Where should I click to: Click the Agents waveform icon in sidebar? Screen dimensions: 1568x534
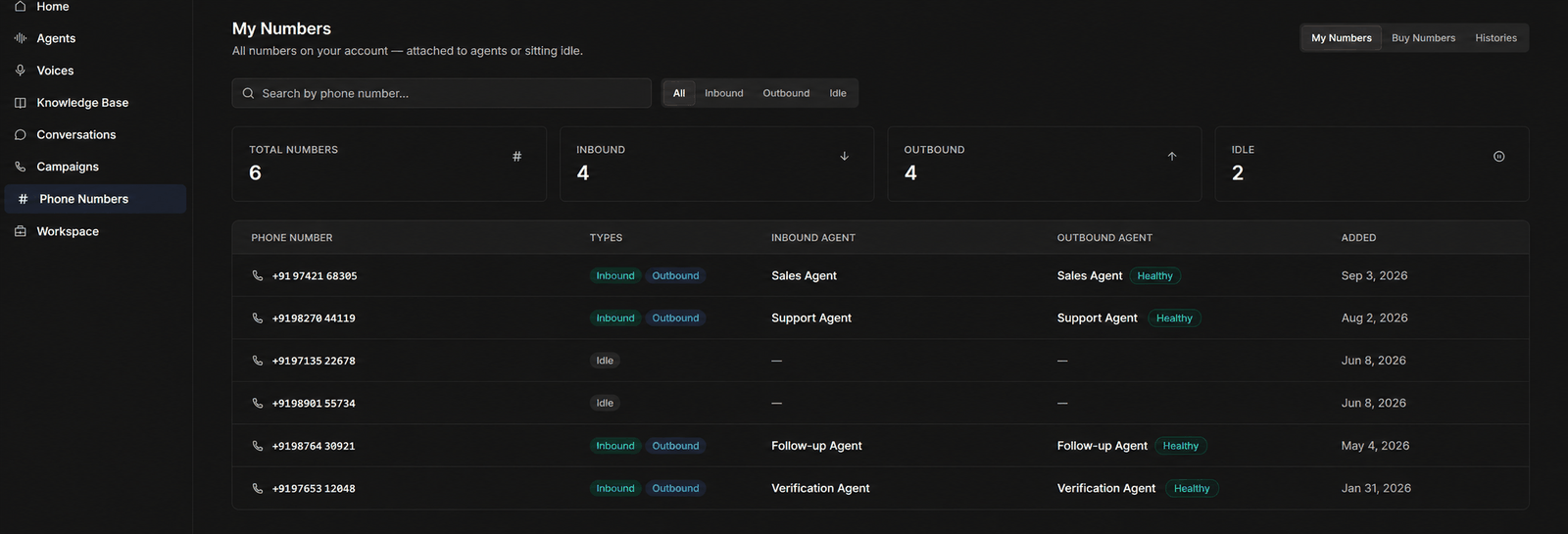(20, 38)
